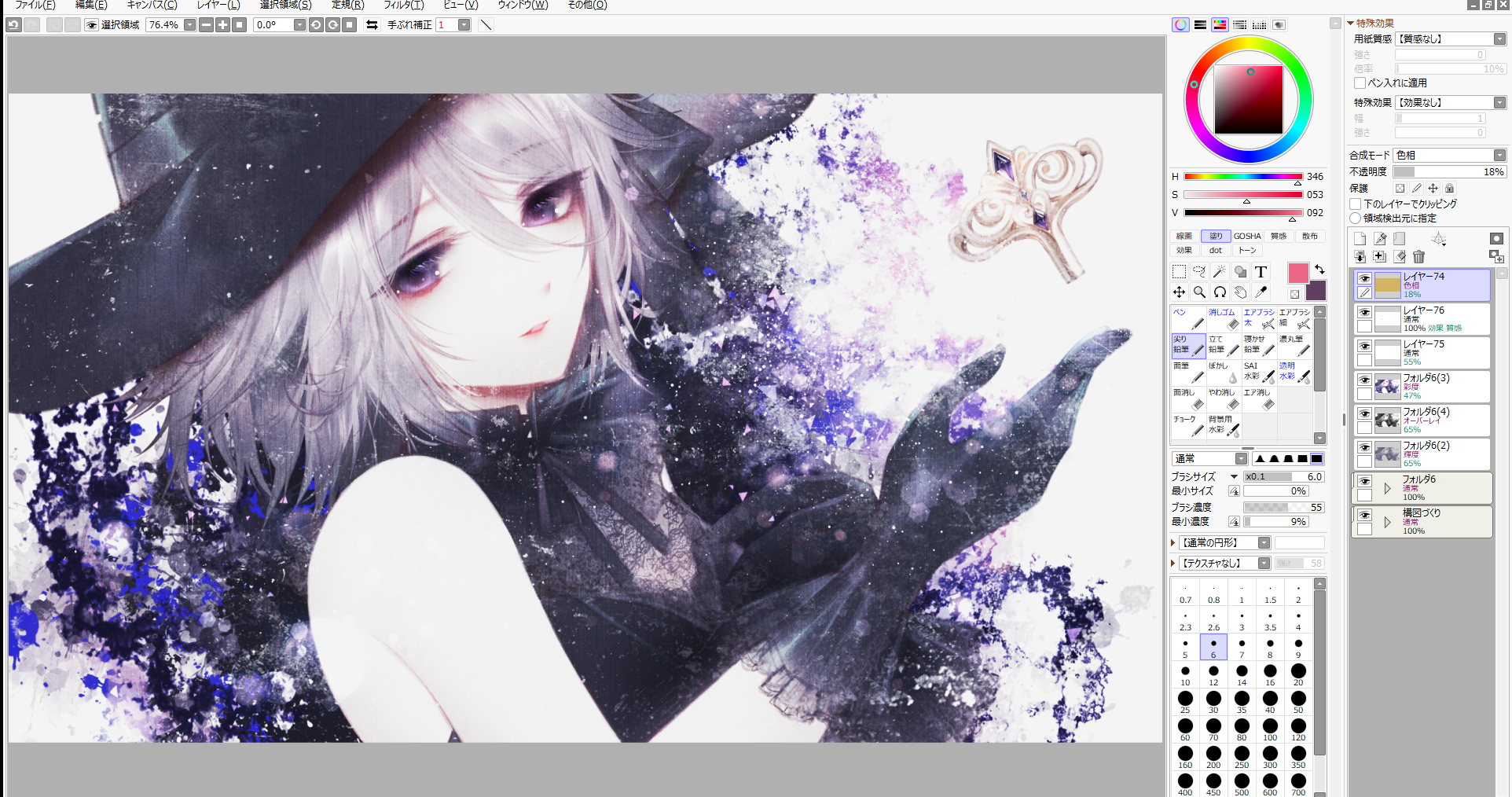
Task: Select the text (T) tool
Action: pyautogui.click(x=1261, y=272)
